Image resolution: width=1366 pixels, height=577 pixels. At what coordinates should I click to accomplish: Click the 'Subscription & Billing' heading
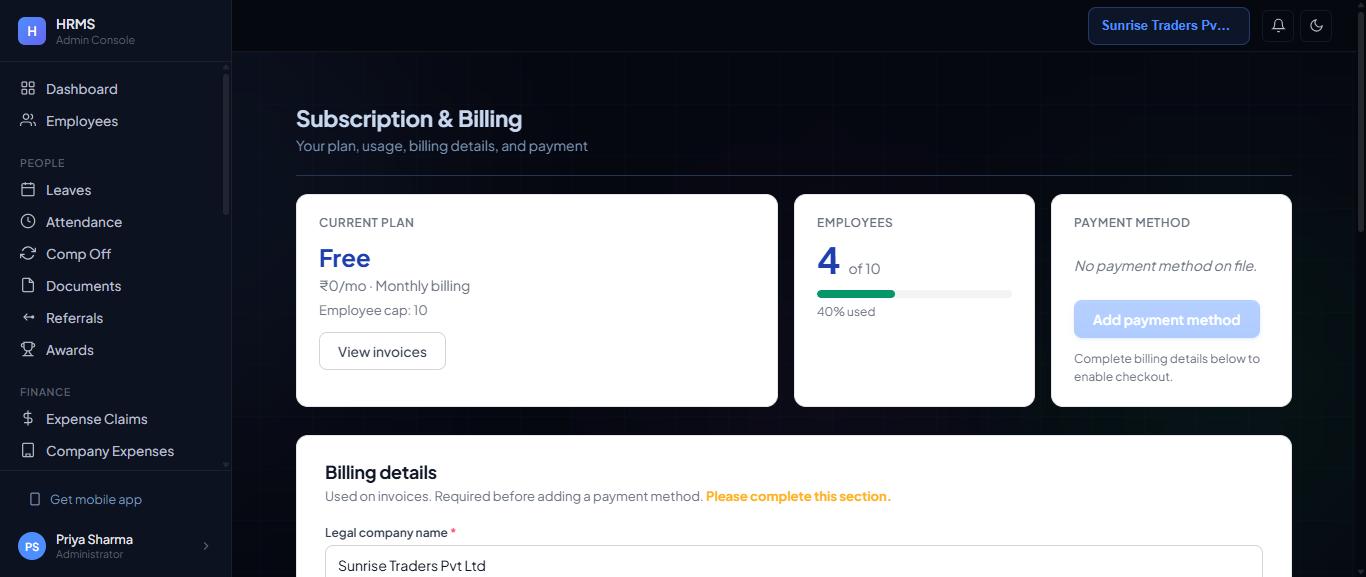pos(409,119)
